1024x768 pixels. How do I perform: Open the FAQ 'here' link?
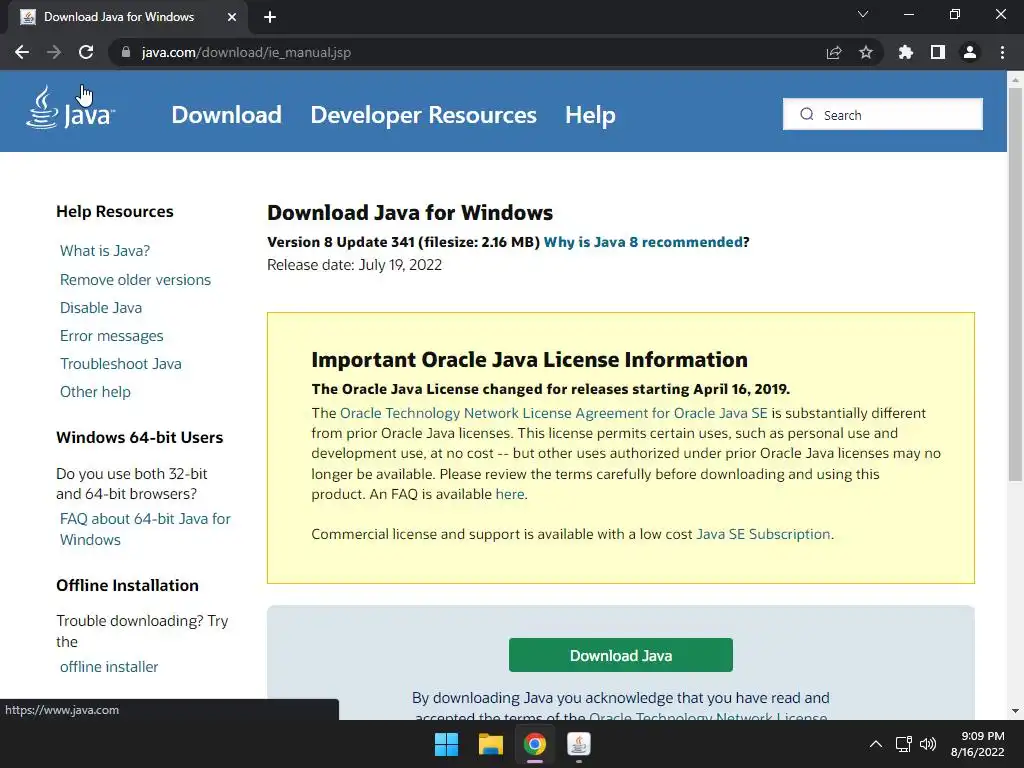point(509,494)
